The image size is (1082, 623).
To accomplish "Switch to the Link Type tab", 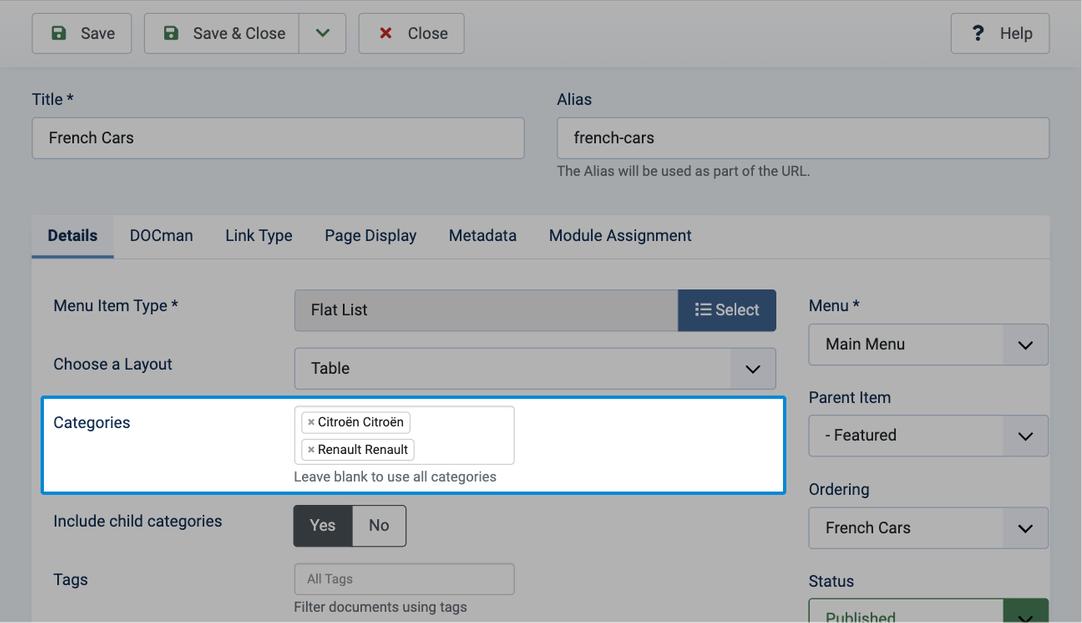I will click(x=259, y=236).
